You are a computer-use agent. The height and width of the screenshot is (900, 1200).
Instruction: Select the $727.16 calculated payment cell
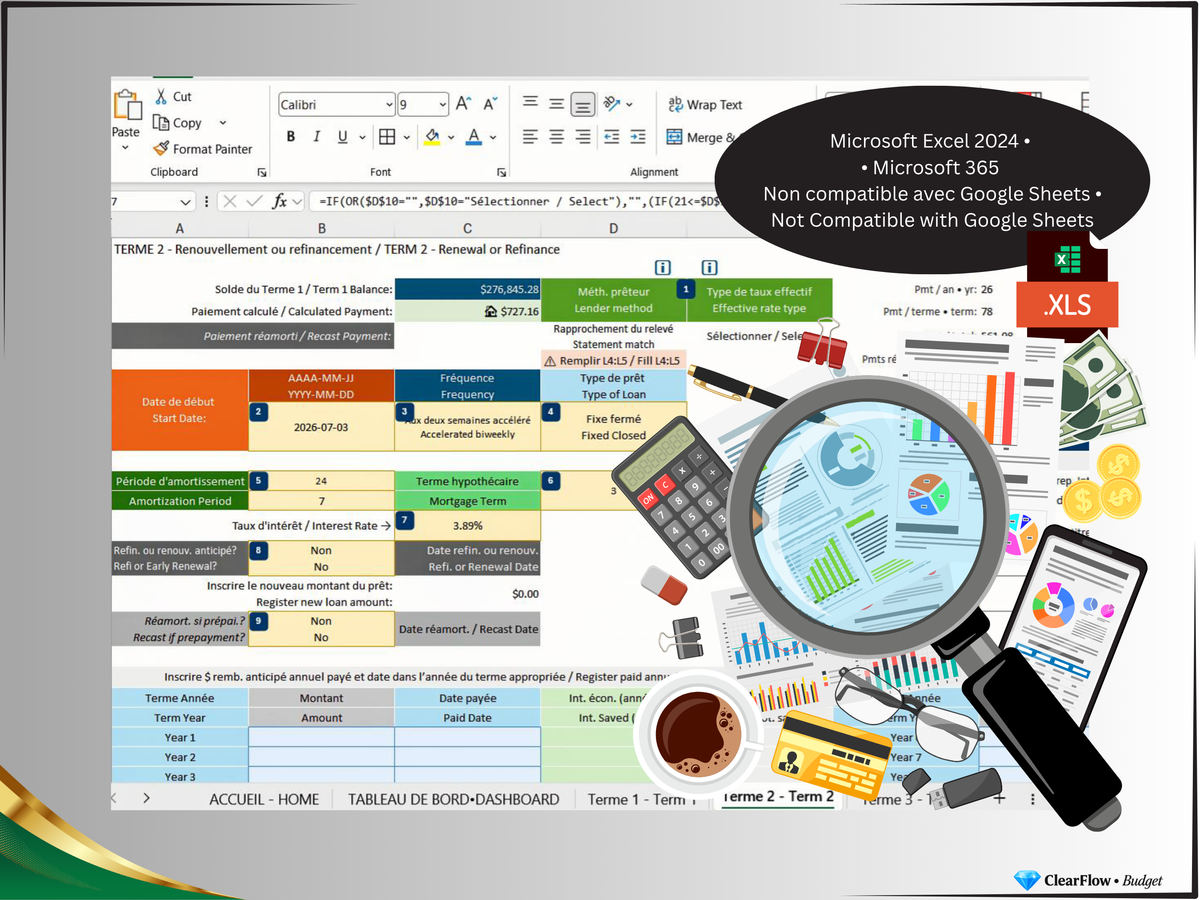click(x=467, y=311)
